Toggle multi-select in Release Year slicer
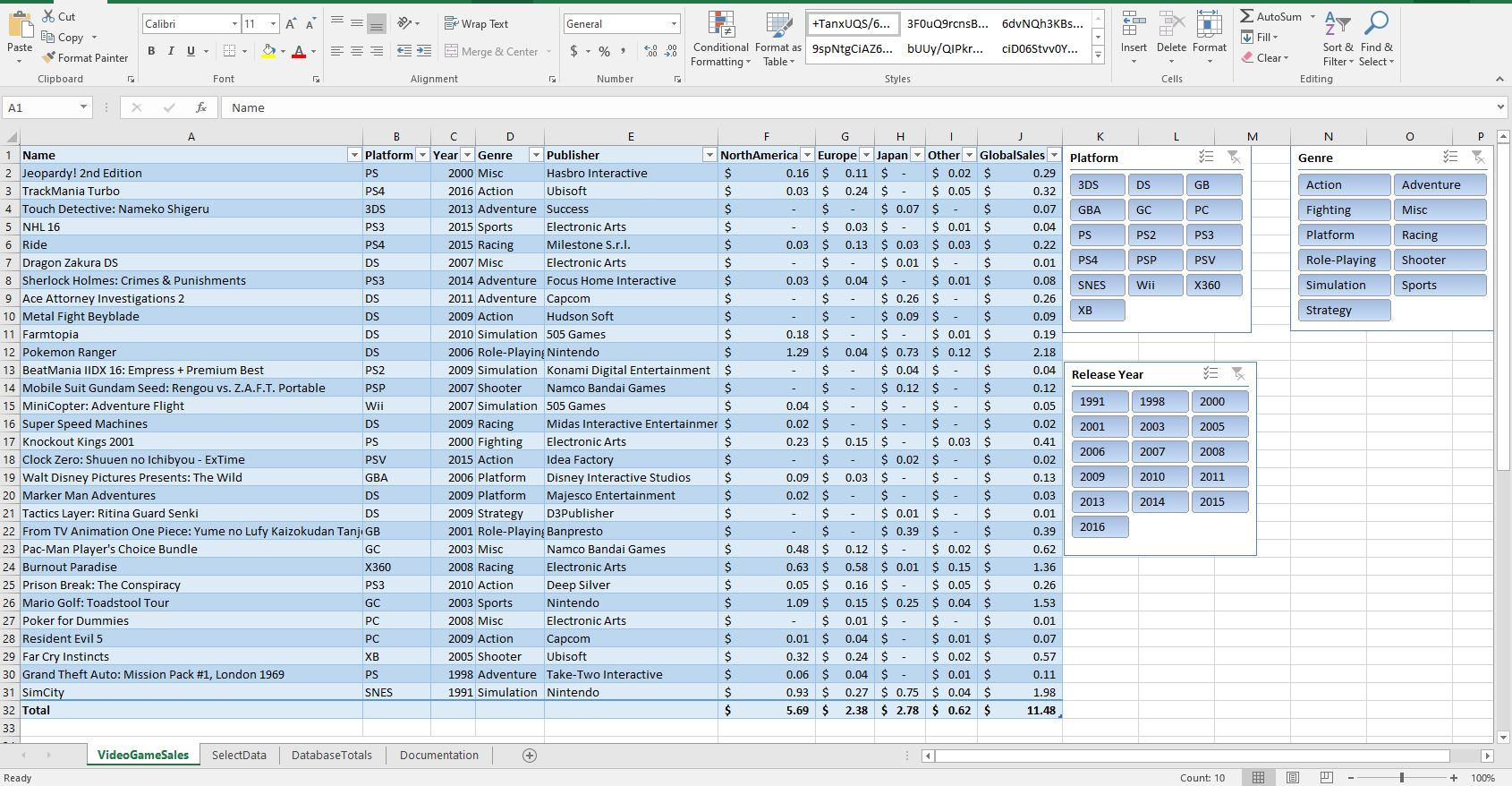Screen dimensions: 1512x786 tap(1210, 374)
